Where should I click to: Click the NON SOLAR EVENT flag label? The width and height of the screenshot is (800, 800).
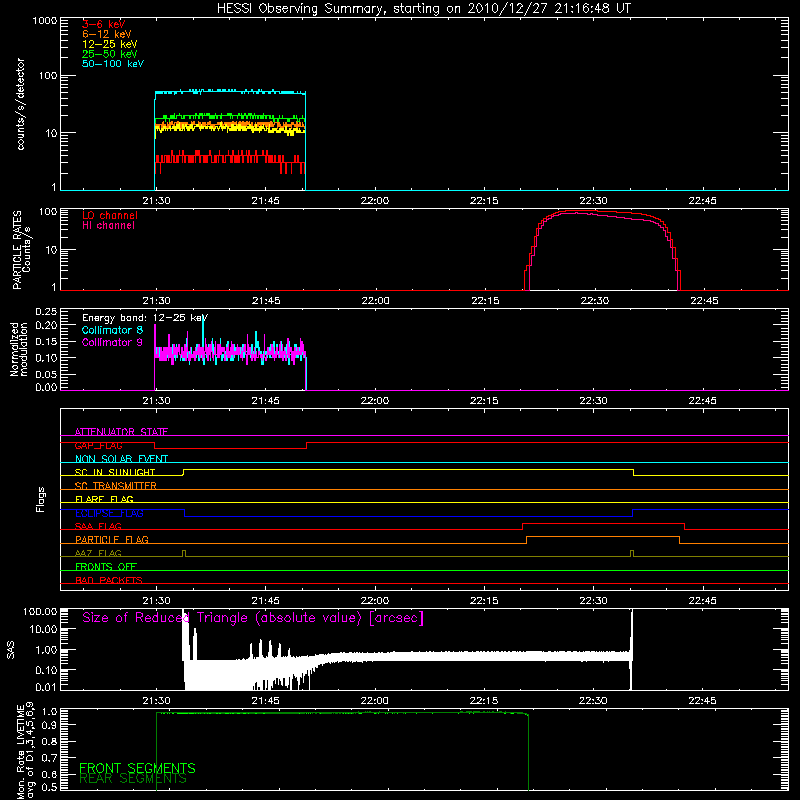[x=121, y=459]
